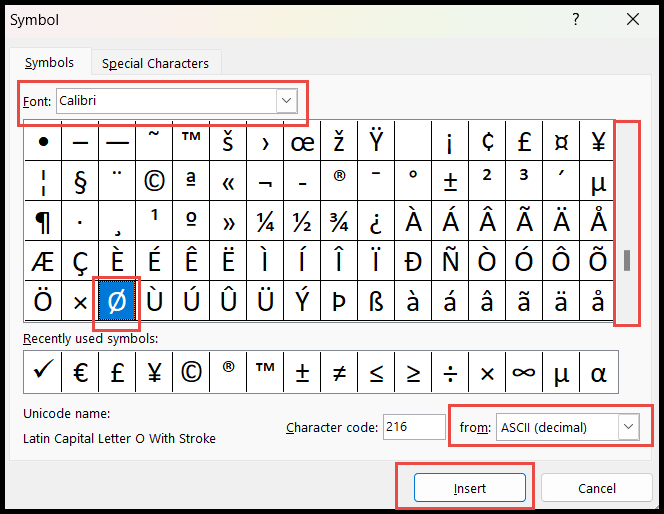Switch to Special Characters tab
The image size is (664, 514).
(x=155, y=64)
